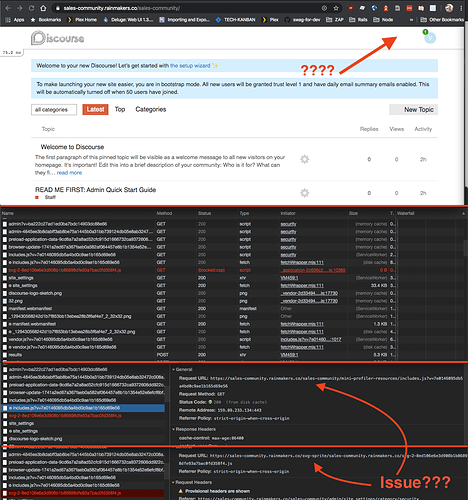Open the setup wizard link
468x500 pixels.
[190, 66]
